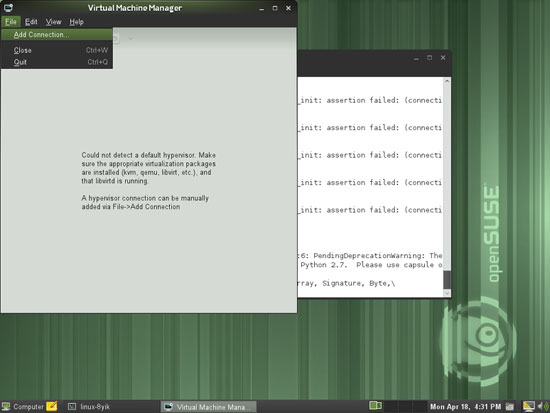Switch to linux-8yik terminal taskbar entry

click(x=89, y=407)
